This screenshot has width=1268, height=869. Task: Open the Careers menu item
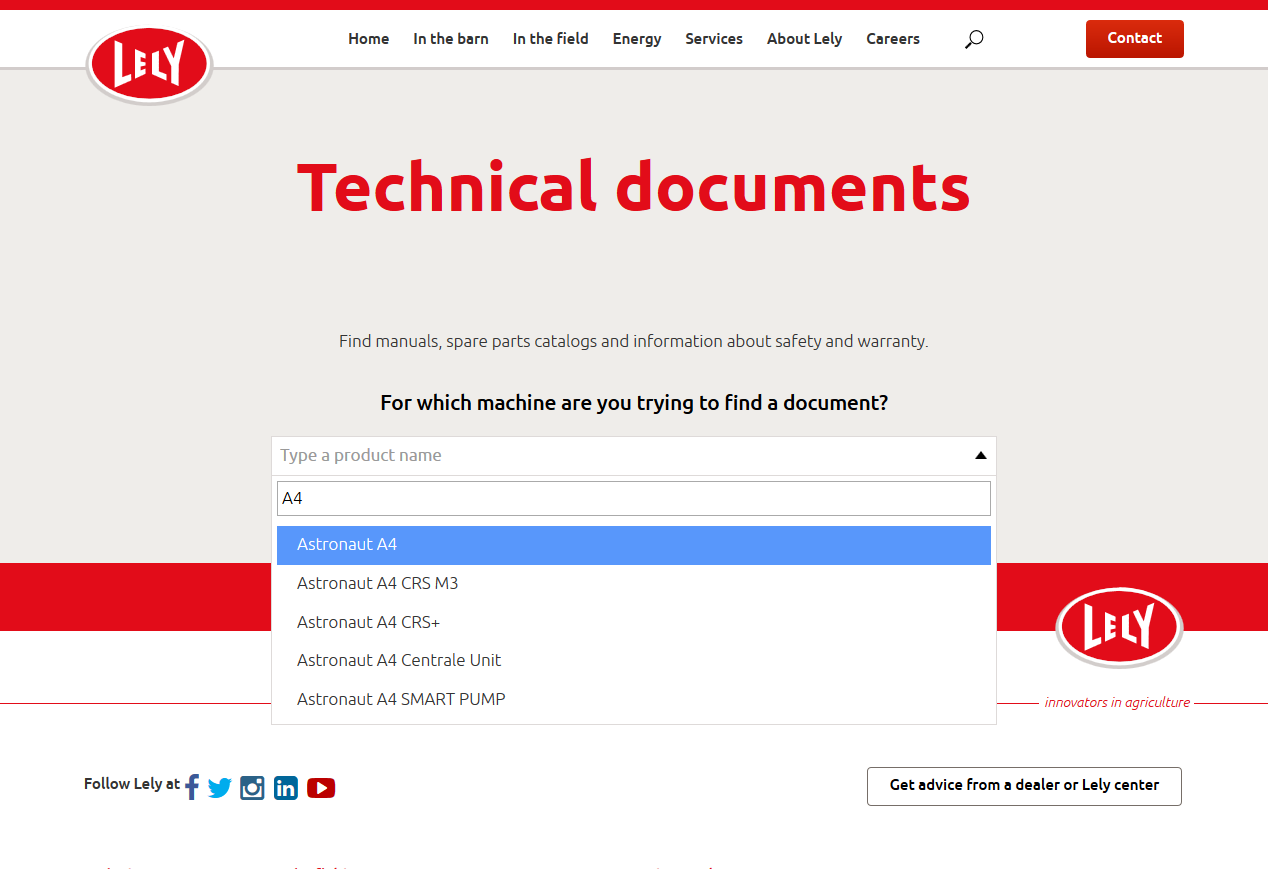[893, 39]
